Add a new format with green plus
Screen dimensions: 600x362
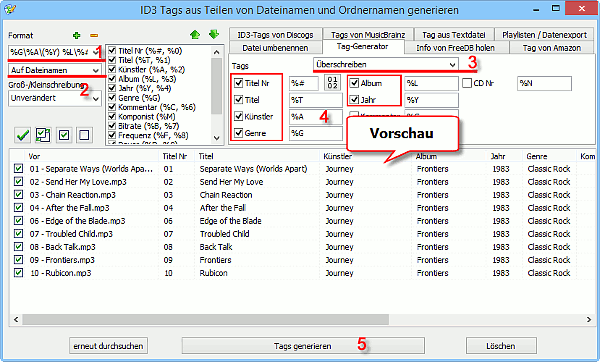point(77,36)
